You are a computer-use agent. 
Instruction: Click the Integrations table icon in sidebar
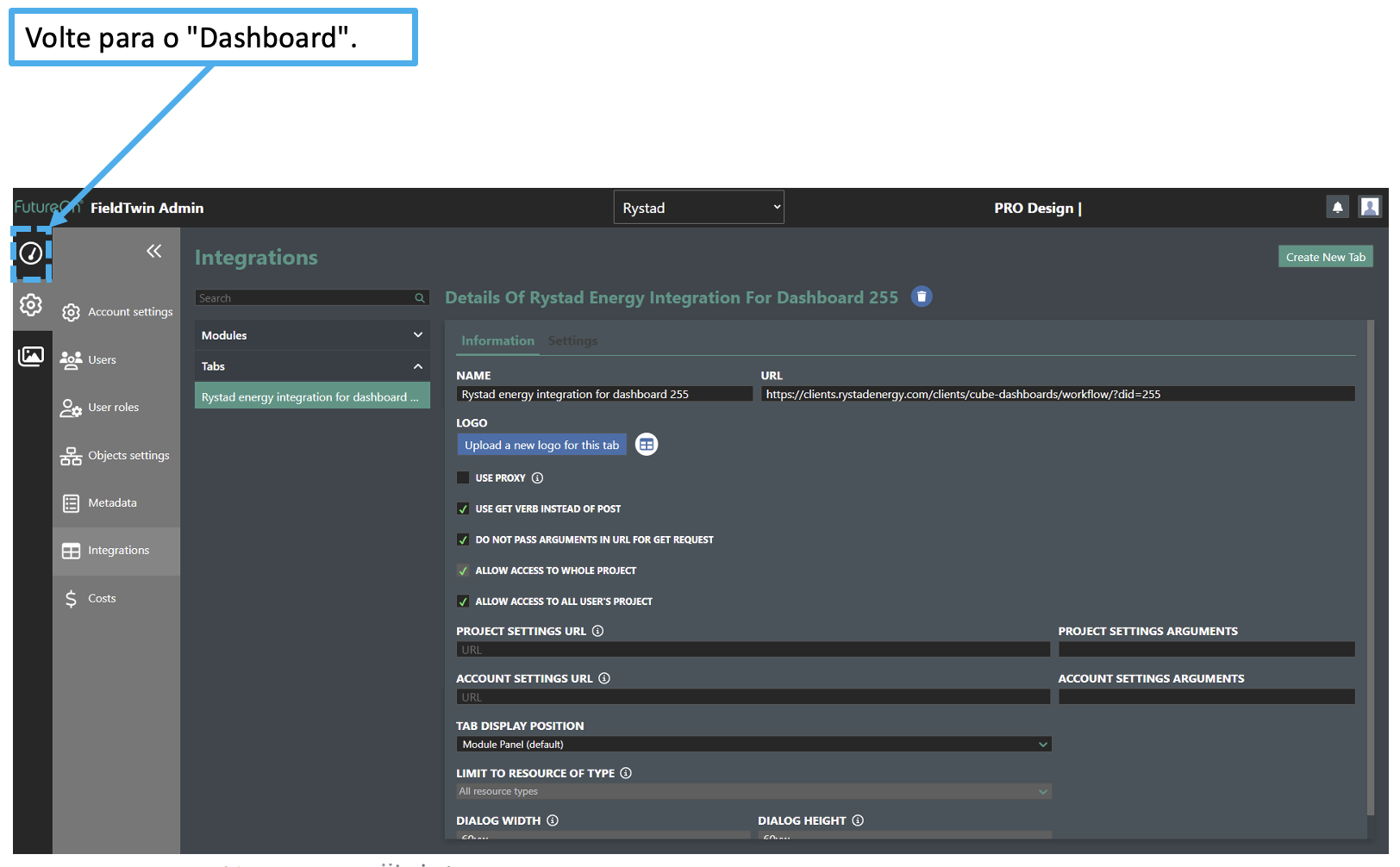click(71, 551)
